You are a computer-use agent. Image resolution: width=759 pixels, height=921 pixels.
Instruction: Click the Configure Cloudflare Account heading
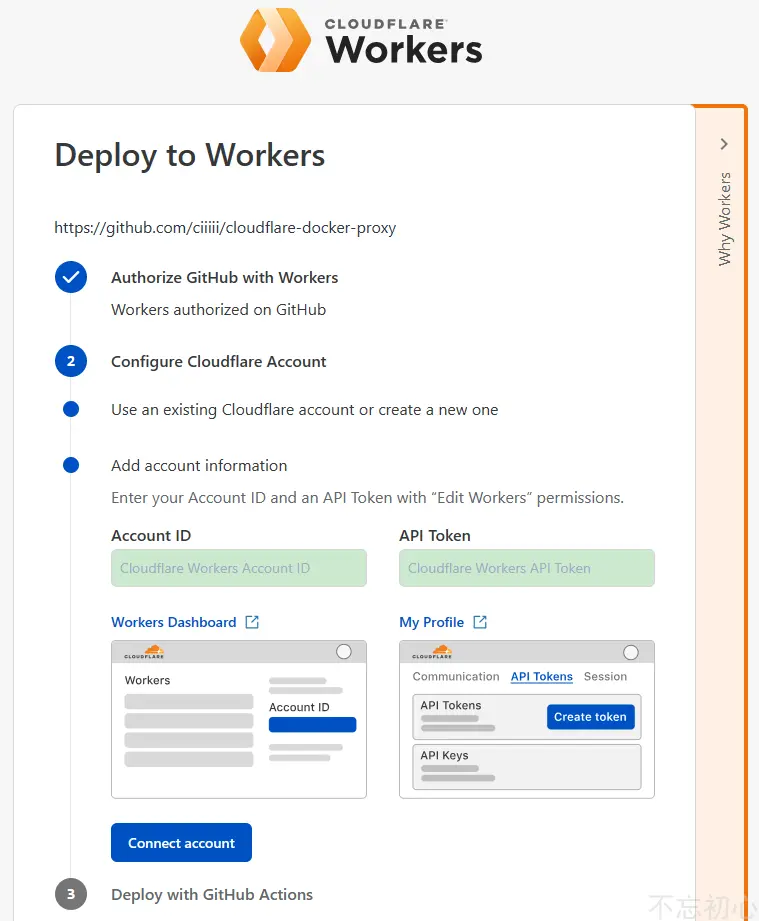pos(219,361)
